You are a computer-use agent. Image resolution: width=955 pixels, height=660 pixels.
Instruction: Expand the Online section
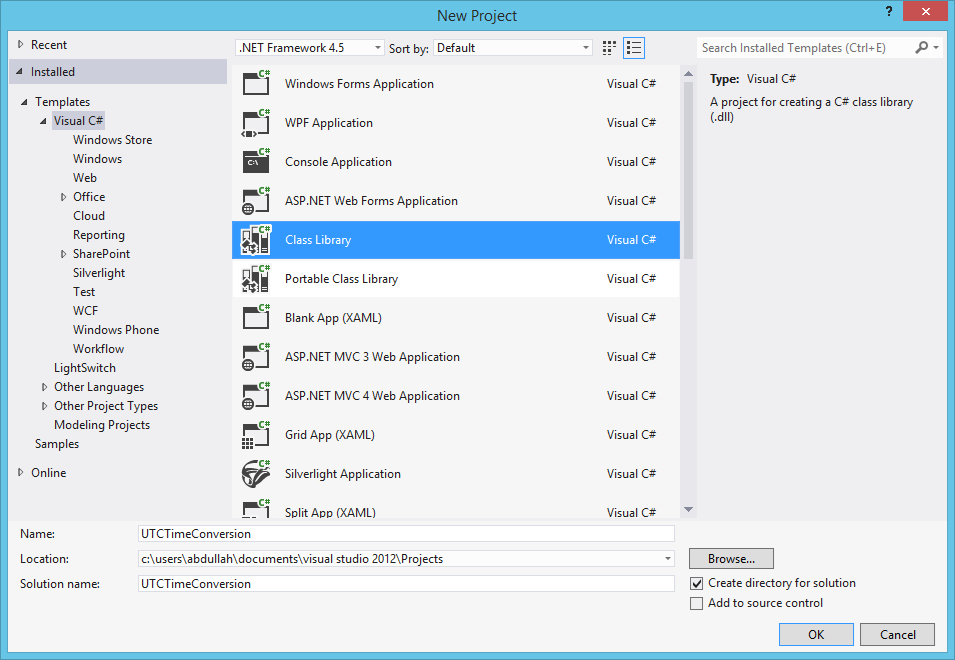tap(21, 472)
